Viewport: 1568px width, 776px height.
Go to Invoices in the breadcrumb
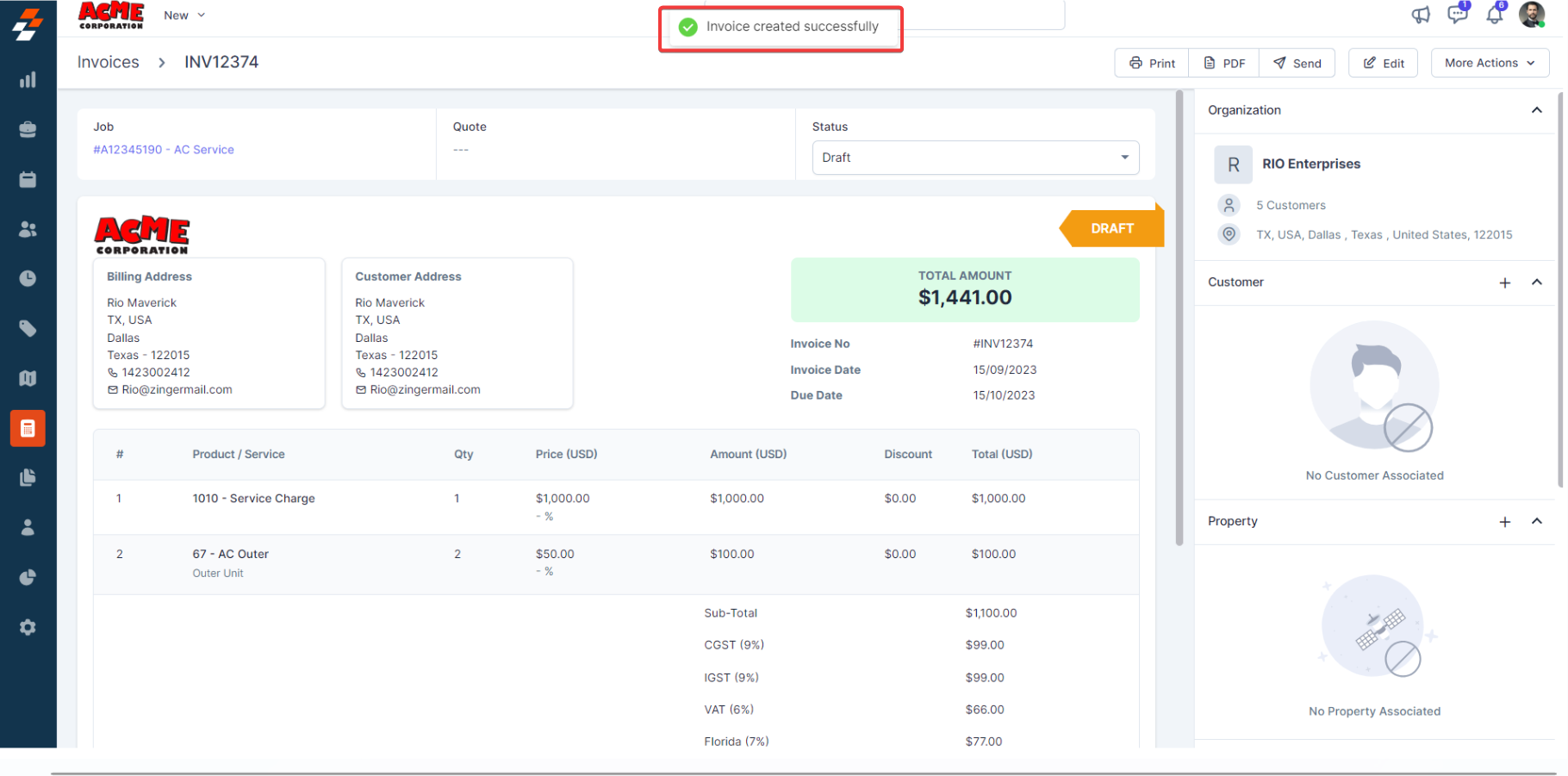(x=108, y=62)
